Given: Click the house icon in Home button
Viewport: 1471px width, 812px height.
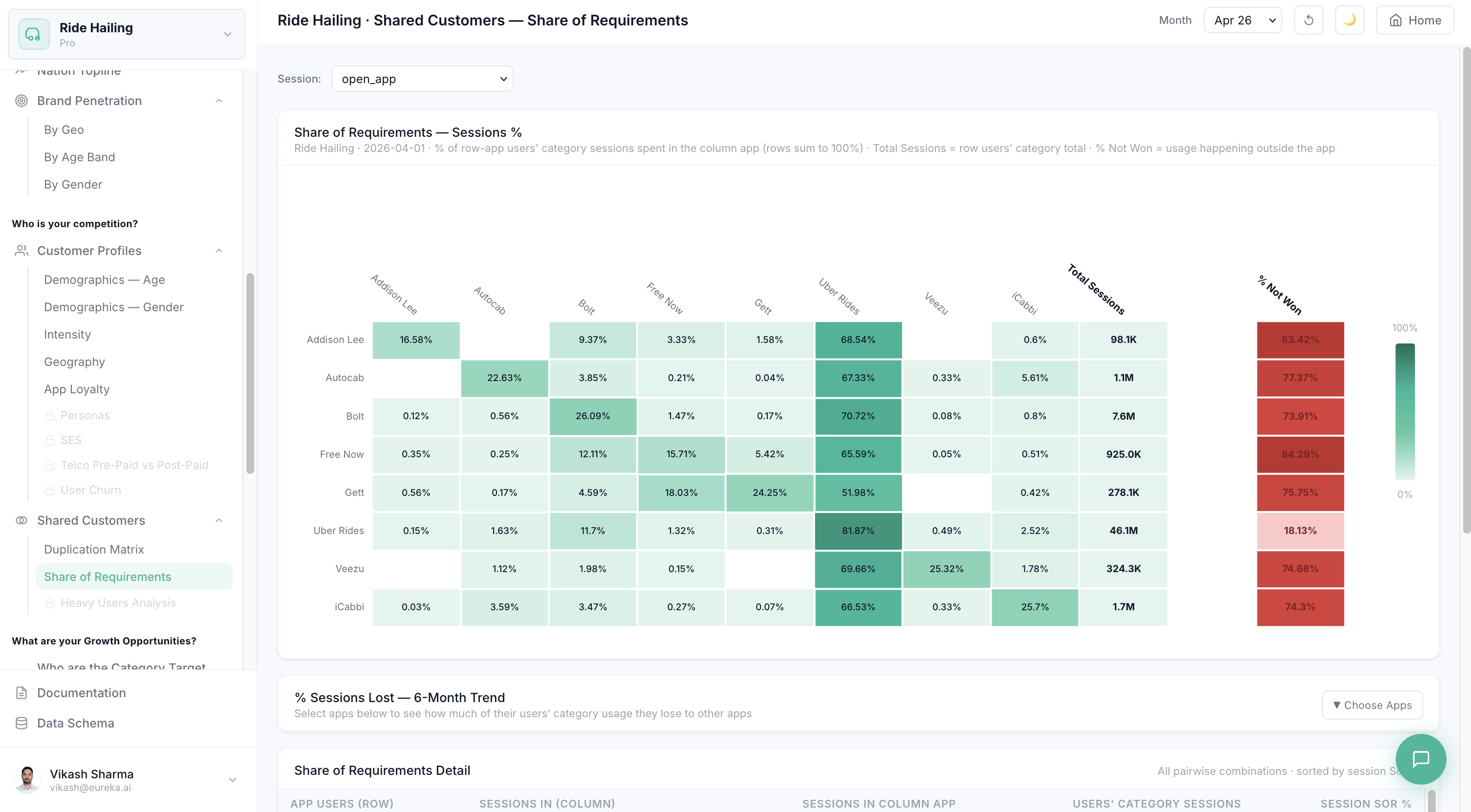Looking at the screenshot, I should (1395, 21).
